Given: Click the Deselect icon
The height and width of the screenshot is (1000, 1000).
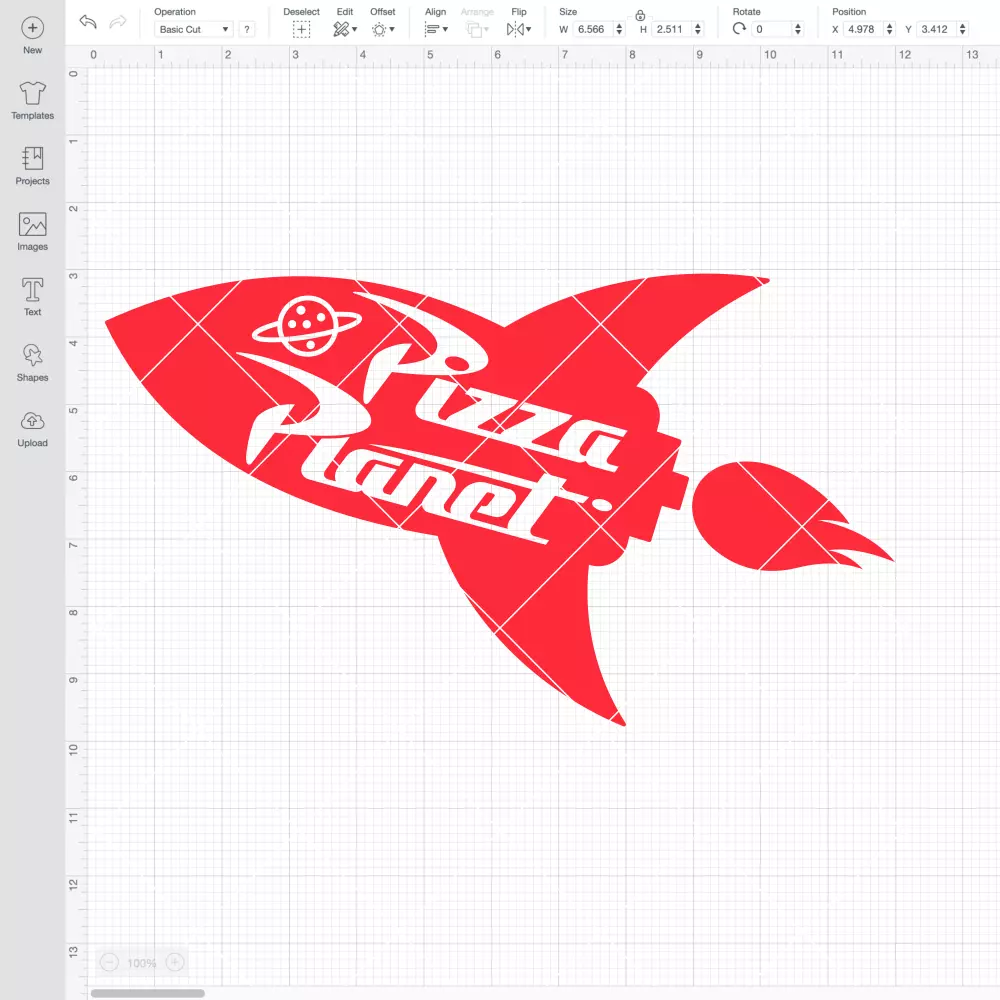Looking at the screenshot, I should click(302, 29).
